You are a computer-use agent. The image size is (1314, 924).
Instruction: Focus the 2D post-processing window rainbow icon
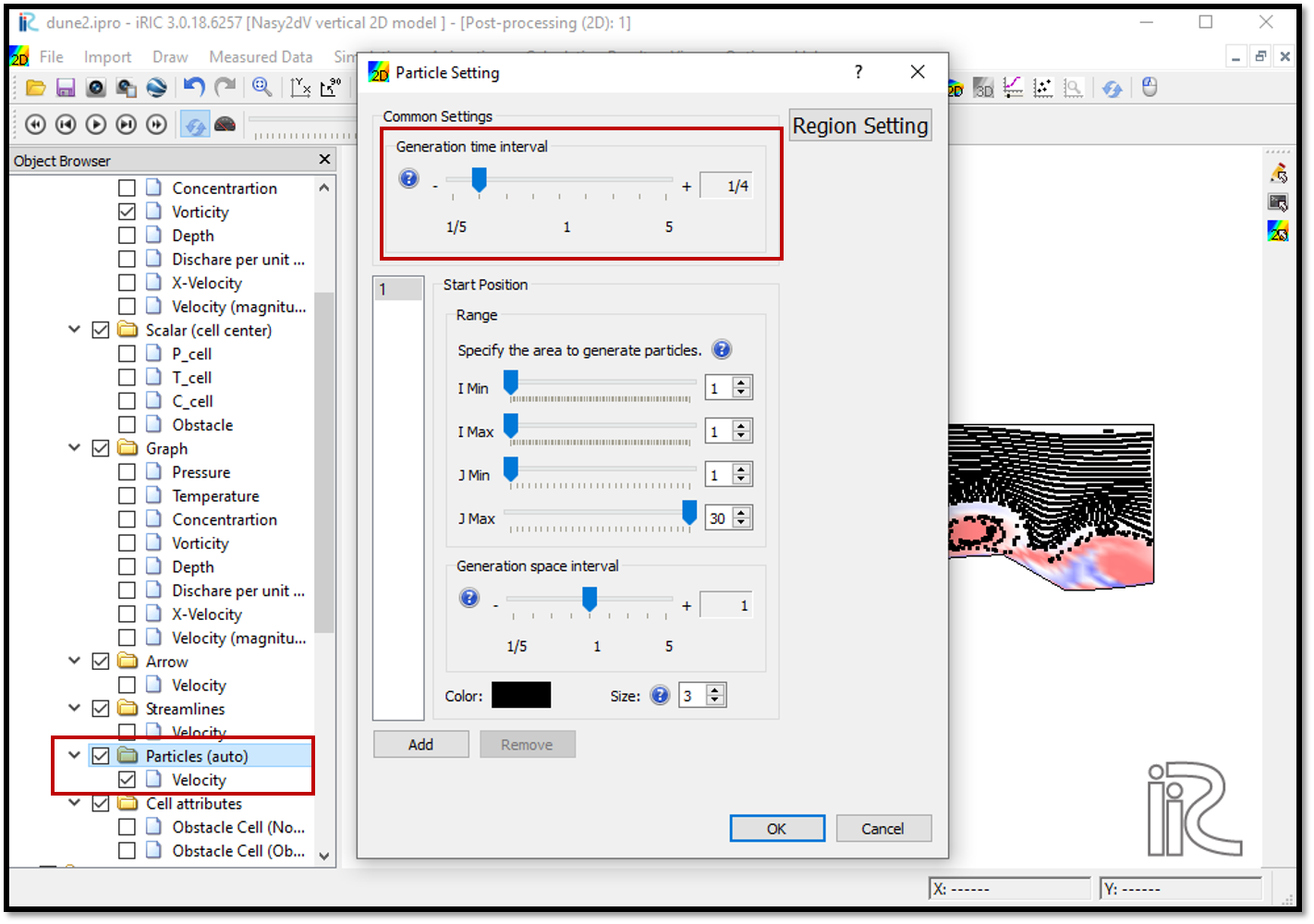[1279, 231]
